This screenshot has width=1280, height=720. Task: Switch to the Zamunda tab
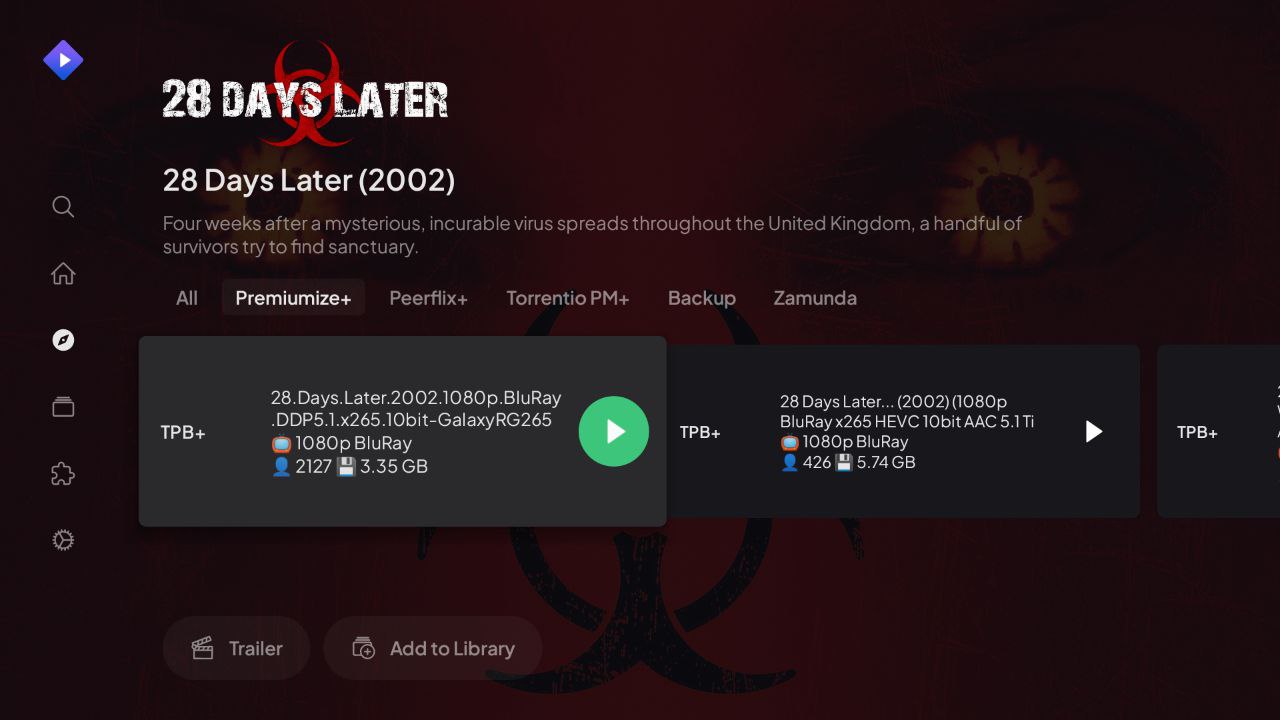point(815,298)
